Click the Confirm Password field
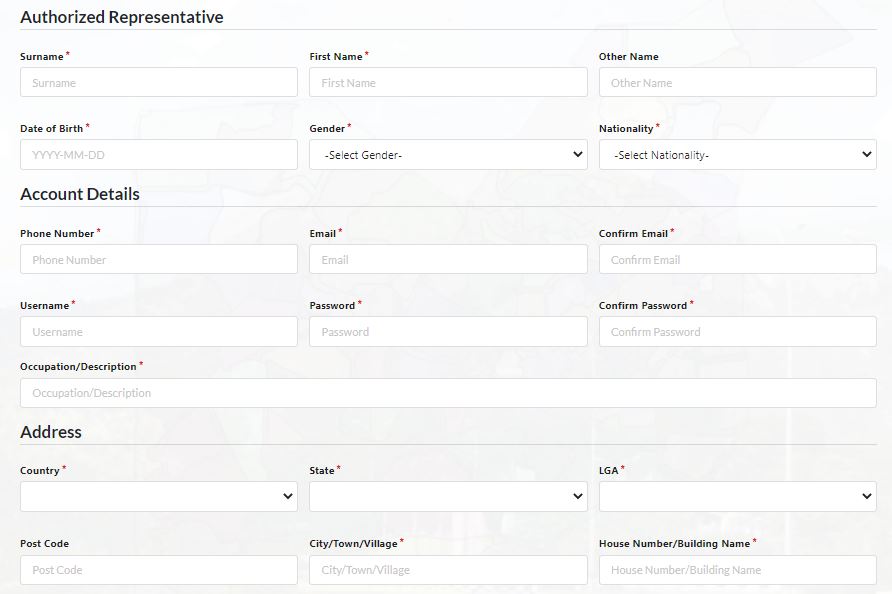892x594 pixels. coord(737,331)
